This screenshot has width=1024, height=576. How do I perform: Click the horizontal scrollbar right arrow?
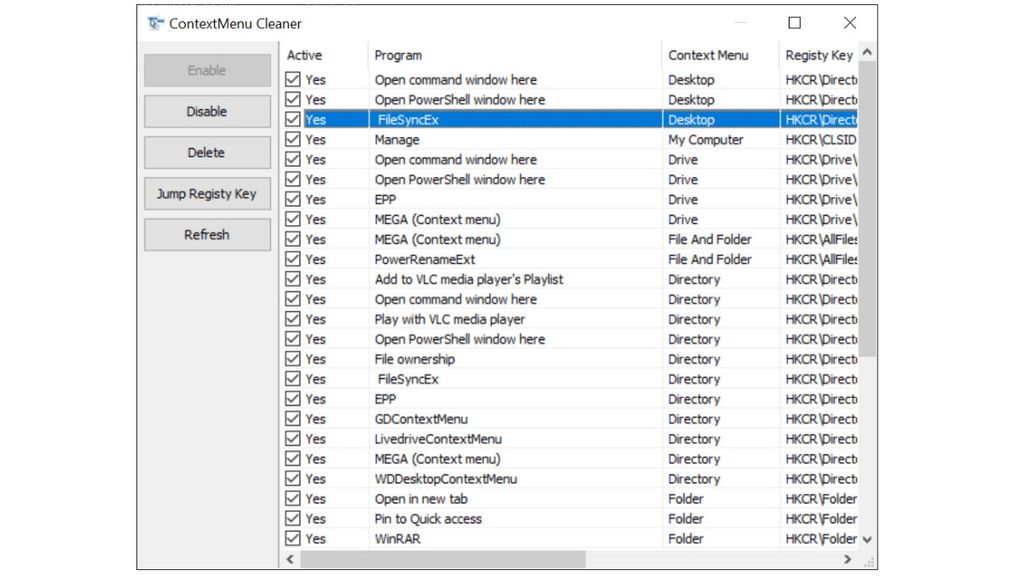pos(846,558)
